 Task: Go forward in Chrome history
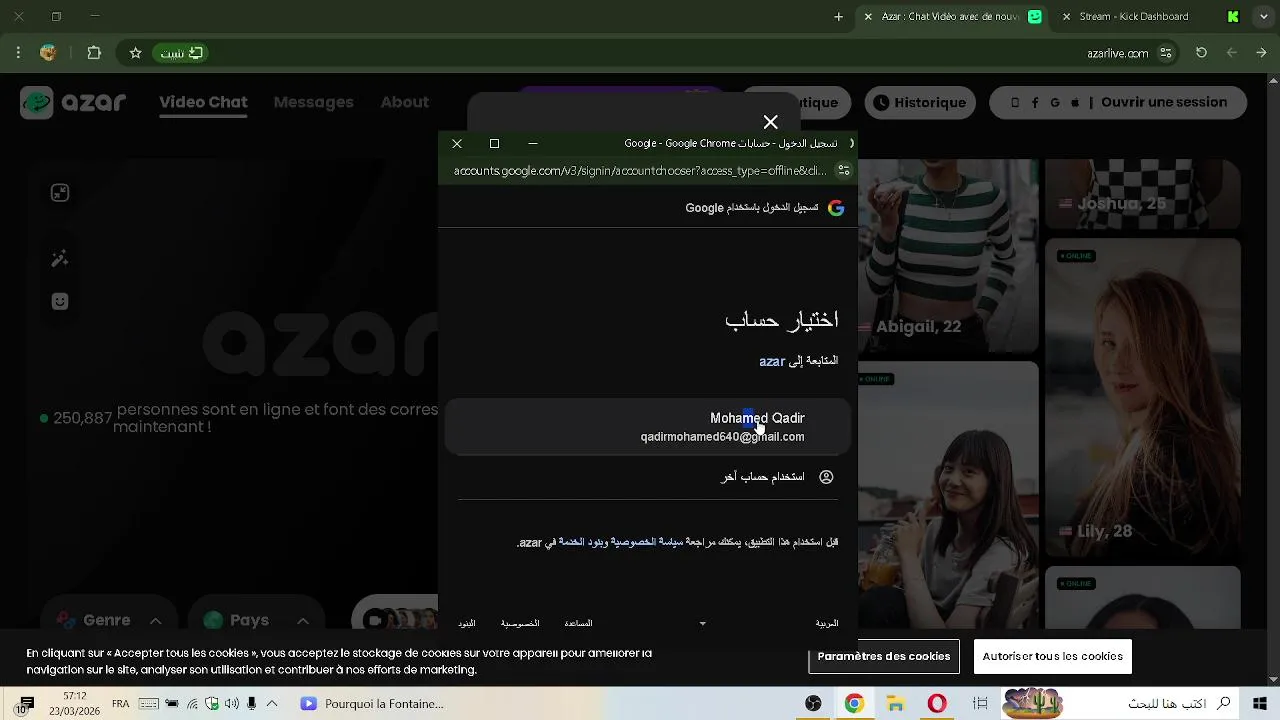tap(1232, 53)
